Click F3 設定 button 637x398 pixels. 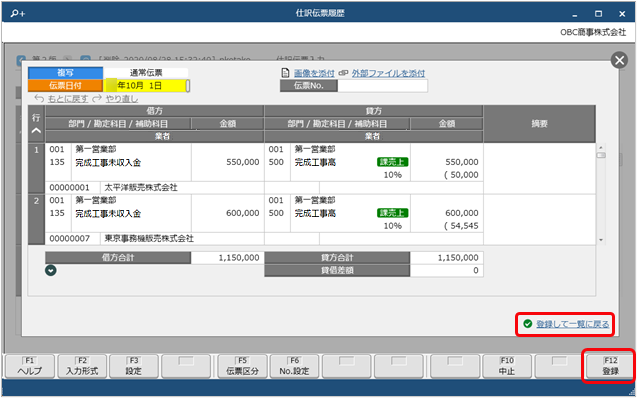pyautogui.click(x=134, y=366)
